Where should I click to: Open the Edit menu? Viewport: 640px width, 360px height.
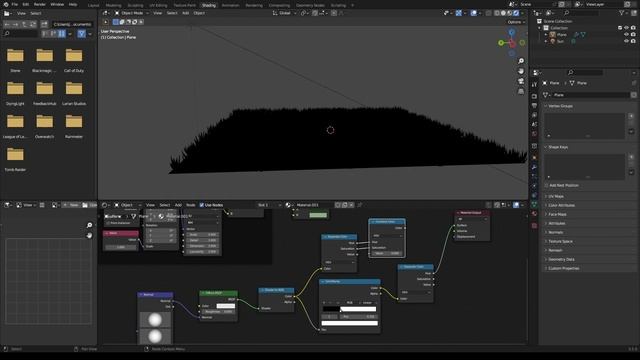click(26, 4)
